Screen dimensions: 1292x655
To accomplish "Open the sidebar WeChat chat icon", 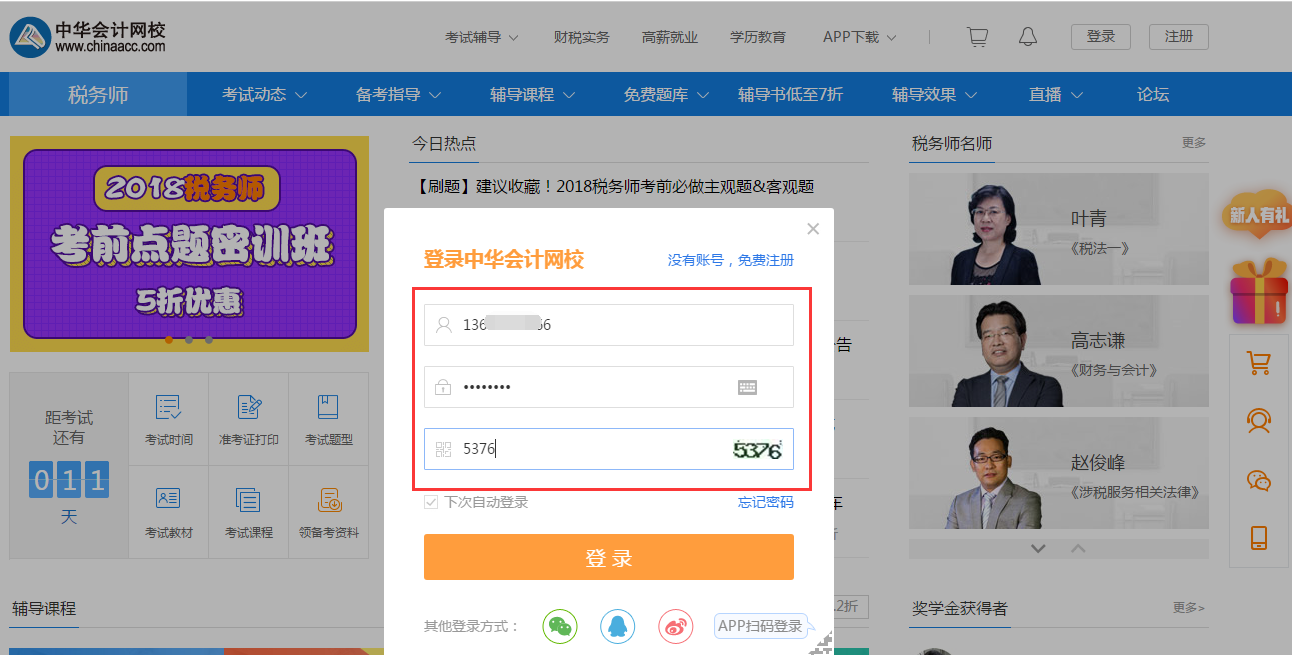I will pos(1259,480).
